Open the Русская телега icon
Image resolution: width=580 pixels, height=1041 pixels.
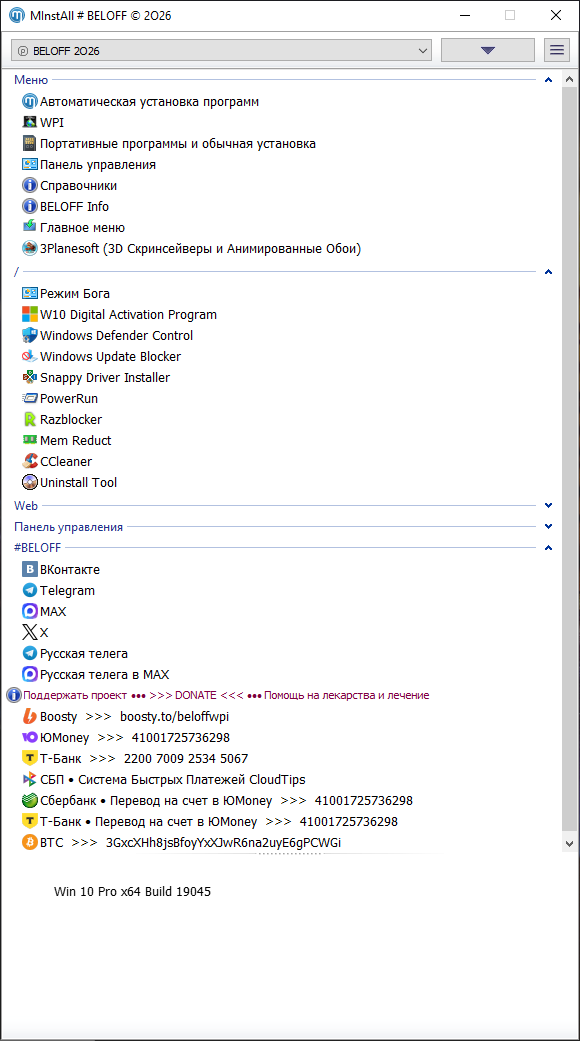(30, 653)
